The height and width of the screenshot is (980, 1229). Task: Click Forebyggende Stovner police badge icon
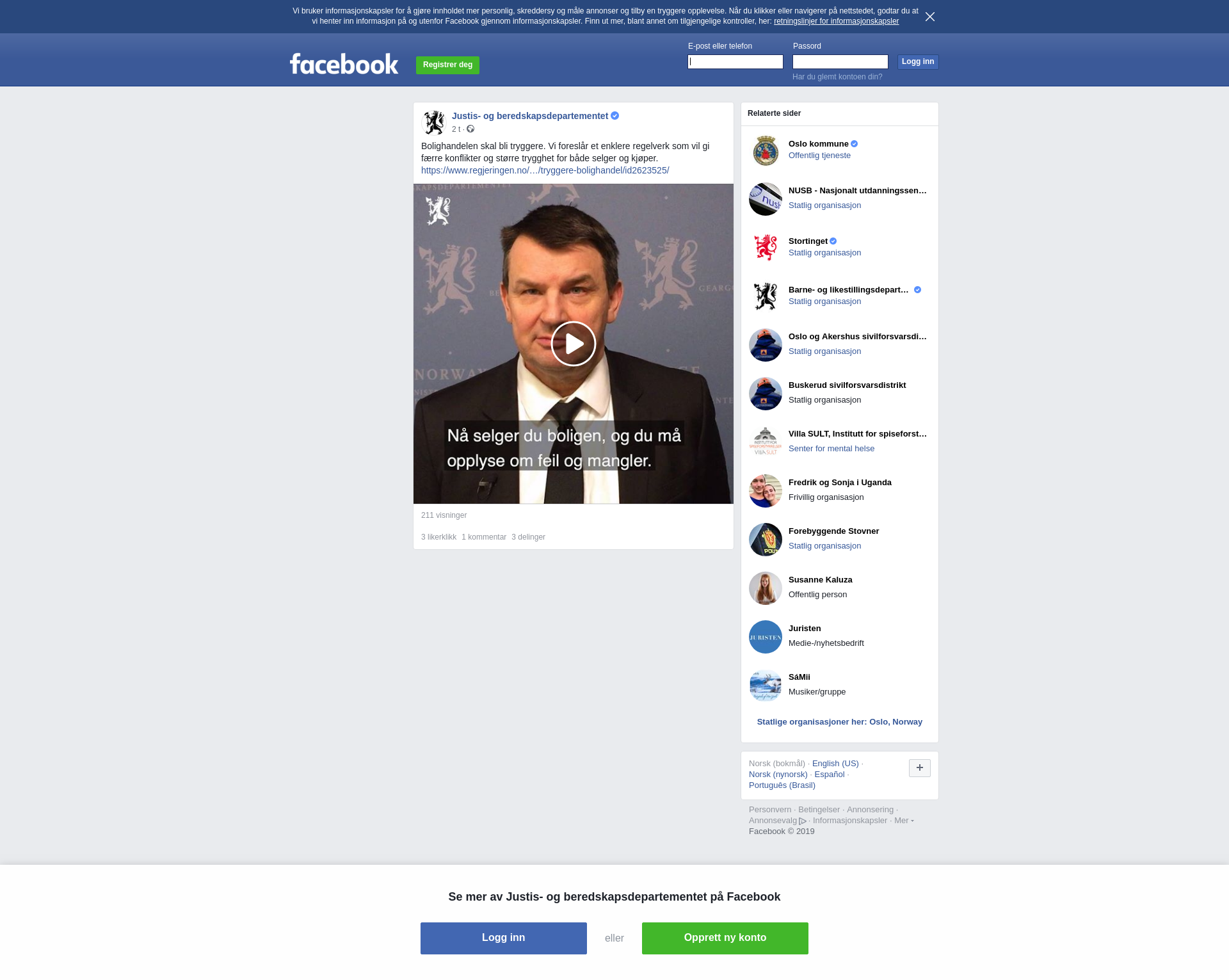766,540
